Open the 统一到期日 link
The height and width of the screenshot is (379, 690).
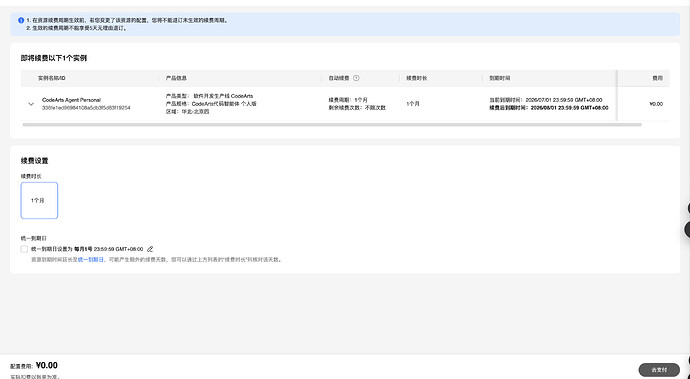pos(91,260)
